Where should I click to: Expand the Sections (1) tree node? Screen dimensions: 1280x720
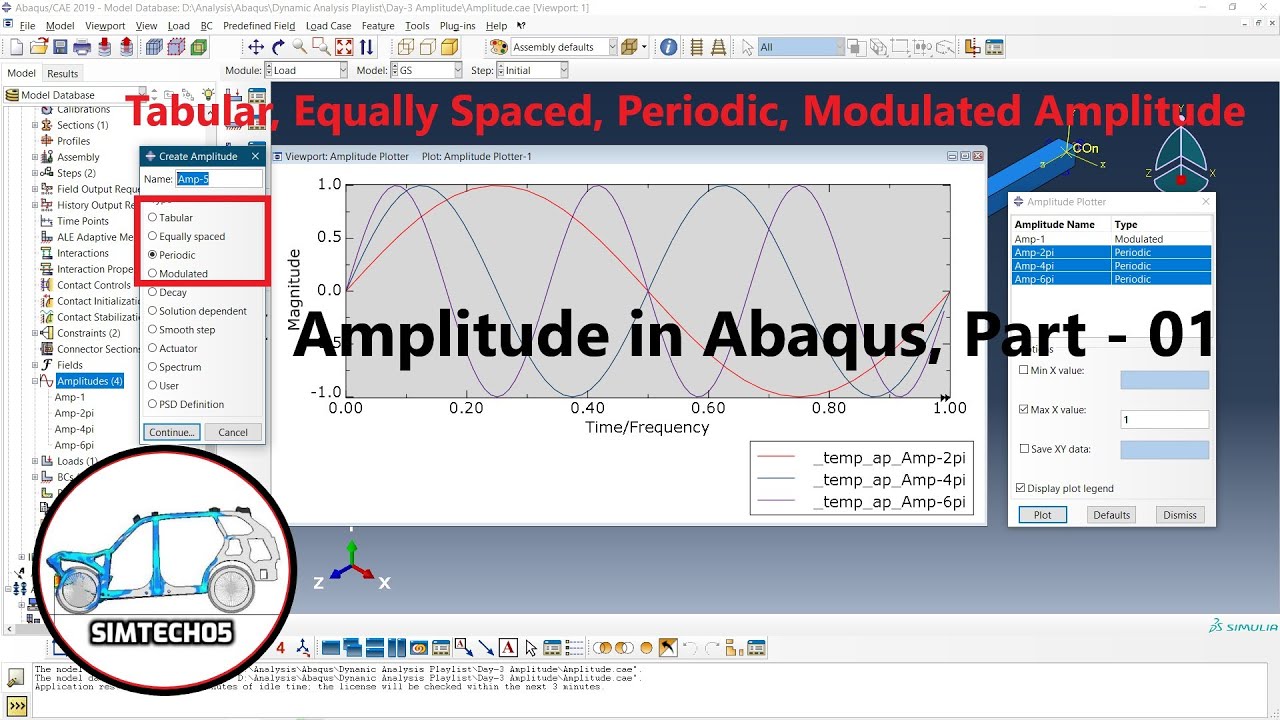point(34,125)
